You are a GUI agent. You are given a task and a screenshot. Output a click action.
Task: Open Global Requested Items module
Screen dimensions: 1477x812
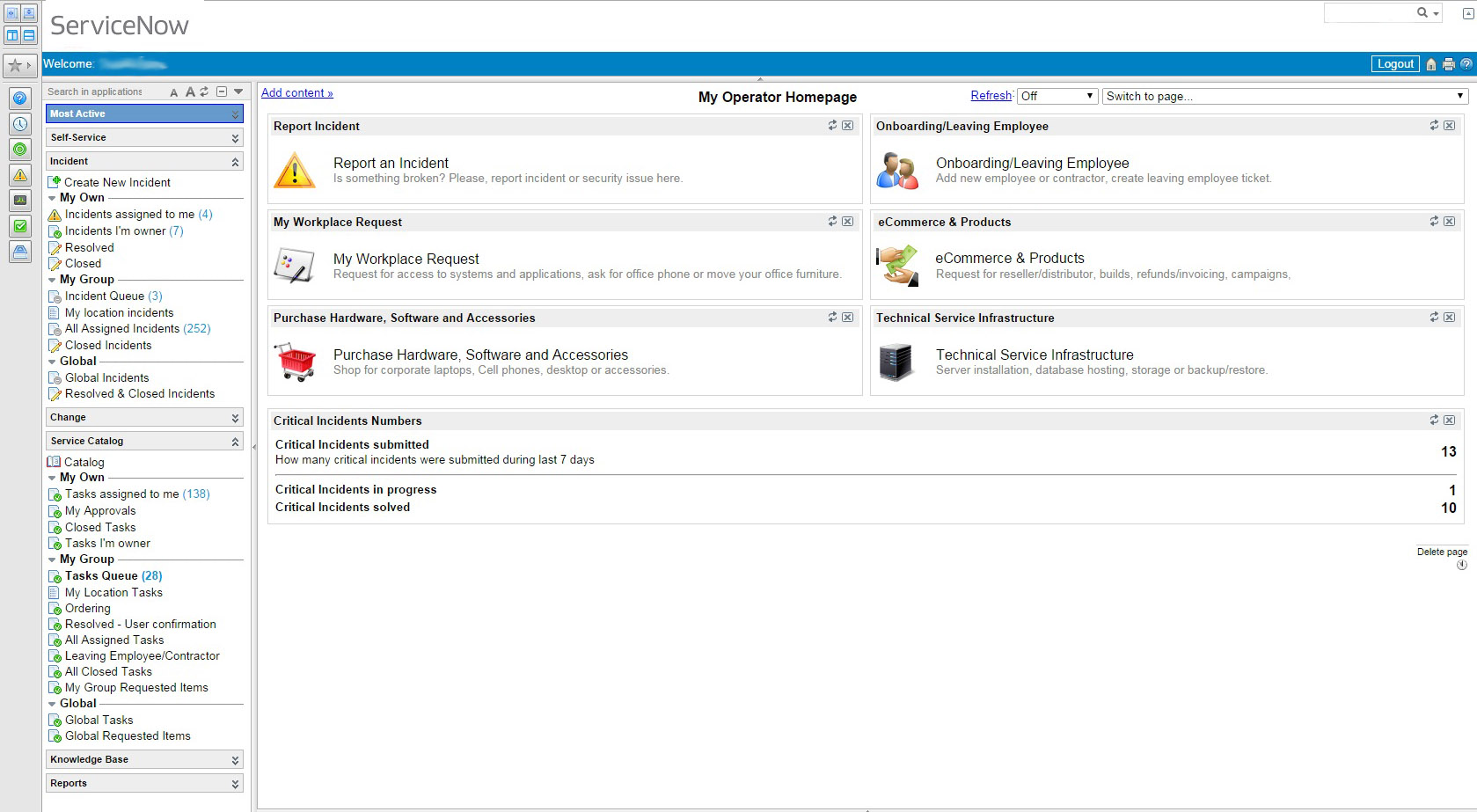tap(128, 735)
